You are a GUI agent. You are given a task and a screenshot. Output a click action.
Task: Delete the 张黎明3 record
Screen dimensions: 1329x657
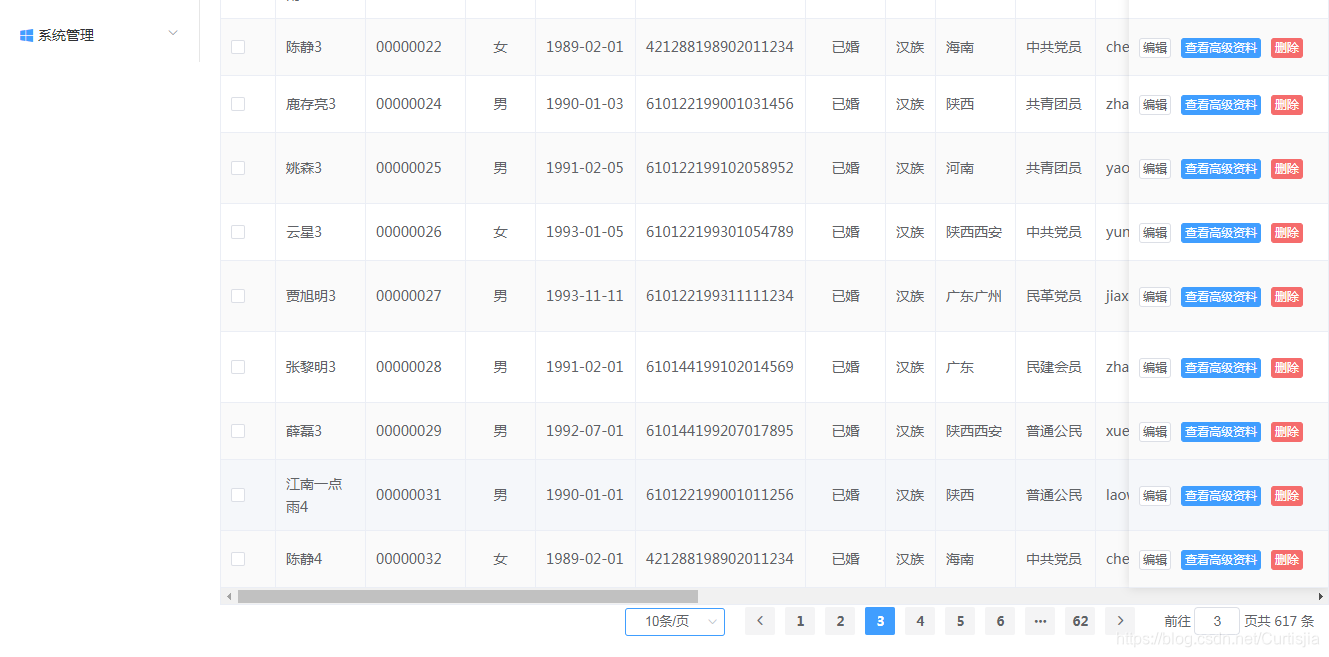pyautogui.click(x=1287, y=367)
